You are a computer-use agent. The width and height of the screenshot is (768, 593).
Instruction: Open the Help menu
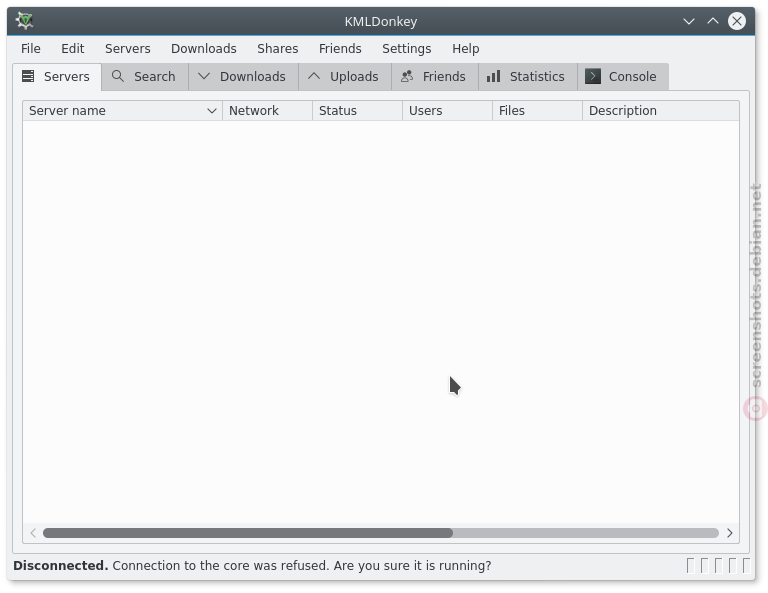(465, 48)
